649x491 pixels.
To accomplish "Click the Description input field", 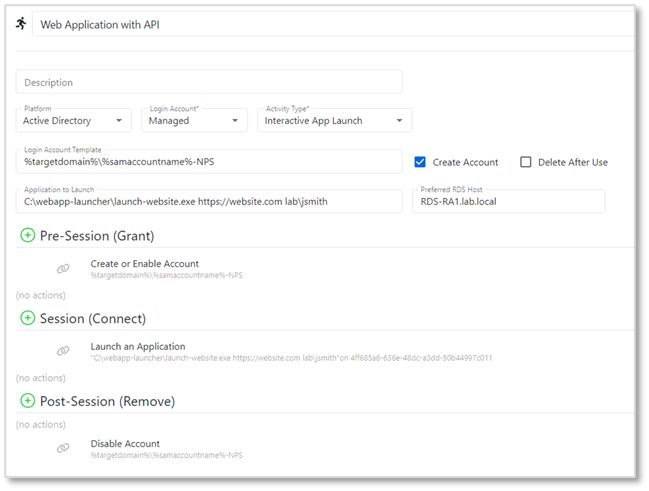I will pyautogui.click(x=209, y=82).
